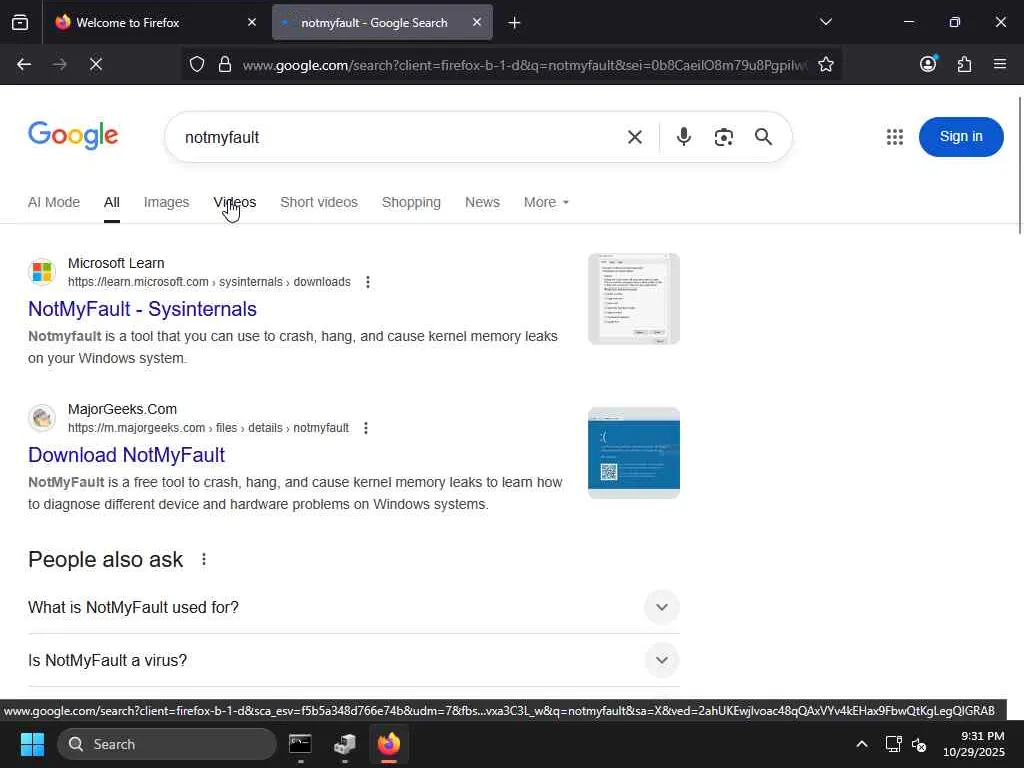Image resolution: width=1024 pixels, height=768 pixels.
Task: Open Firefox from the taskbar
Action: [x=389, y=744]
